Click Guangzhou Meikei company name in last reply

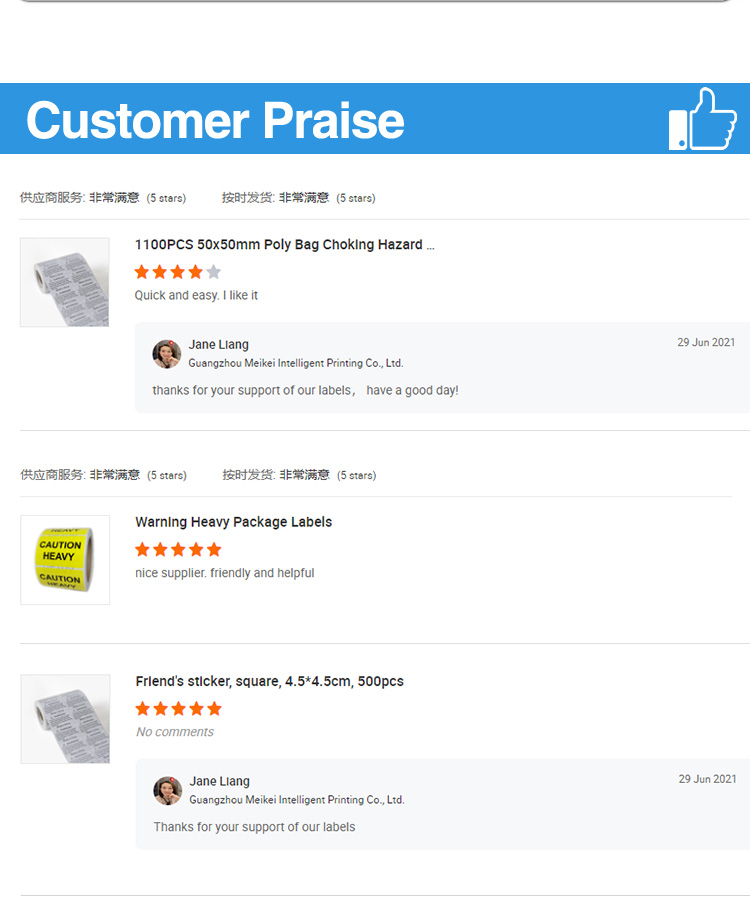point(297,800)
